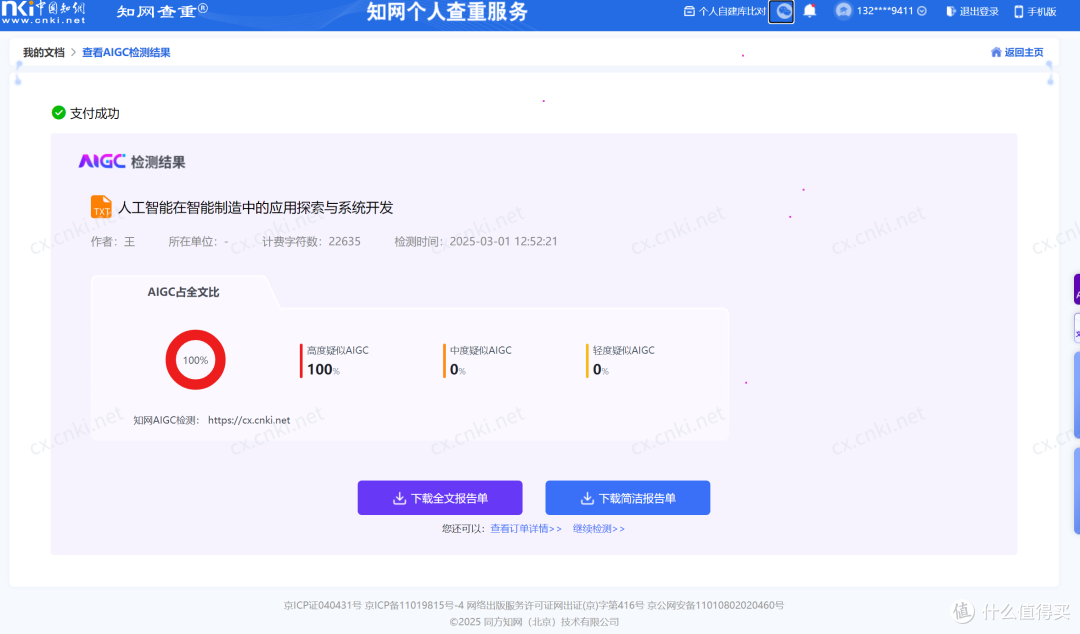Click the 京ICP证040431号 footer link
Viewport: 1080px width, 634px height.
322,605
